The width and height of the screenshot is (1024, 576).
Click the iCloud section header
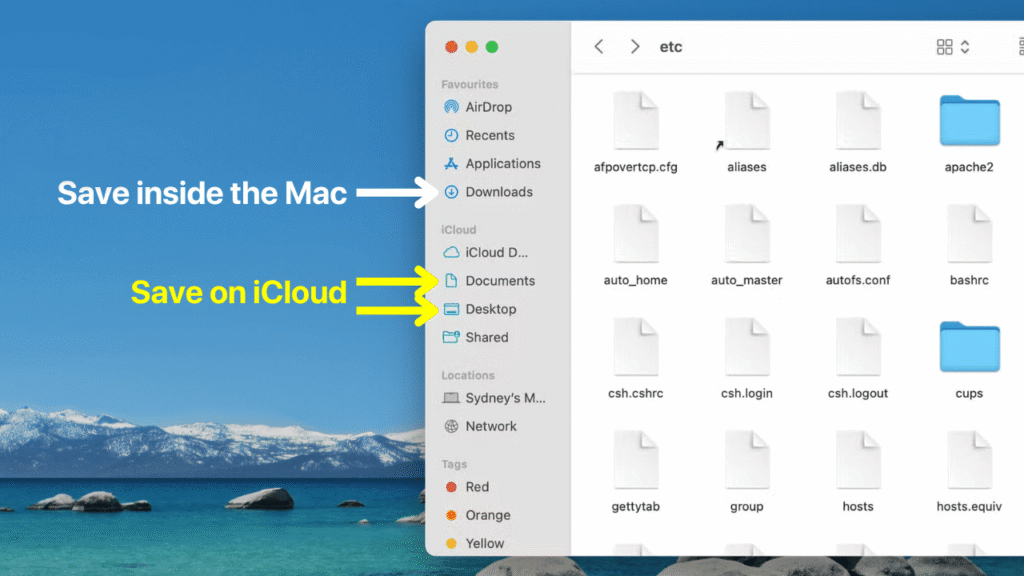pyautogui.click(x=458, y=230)
